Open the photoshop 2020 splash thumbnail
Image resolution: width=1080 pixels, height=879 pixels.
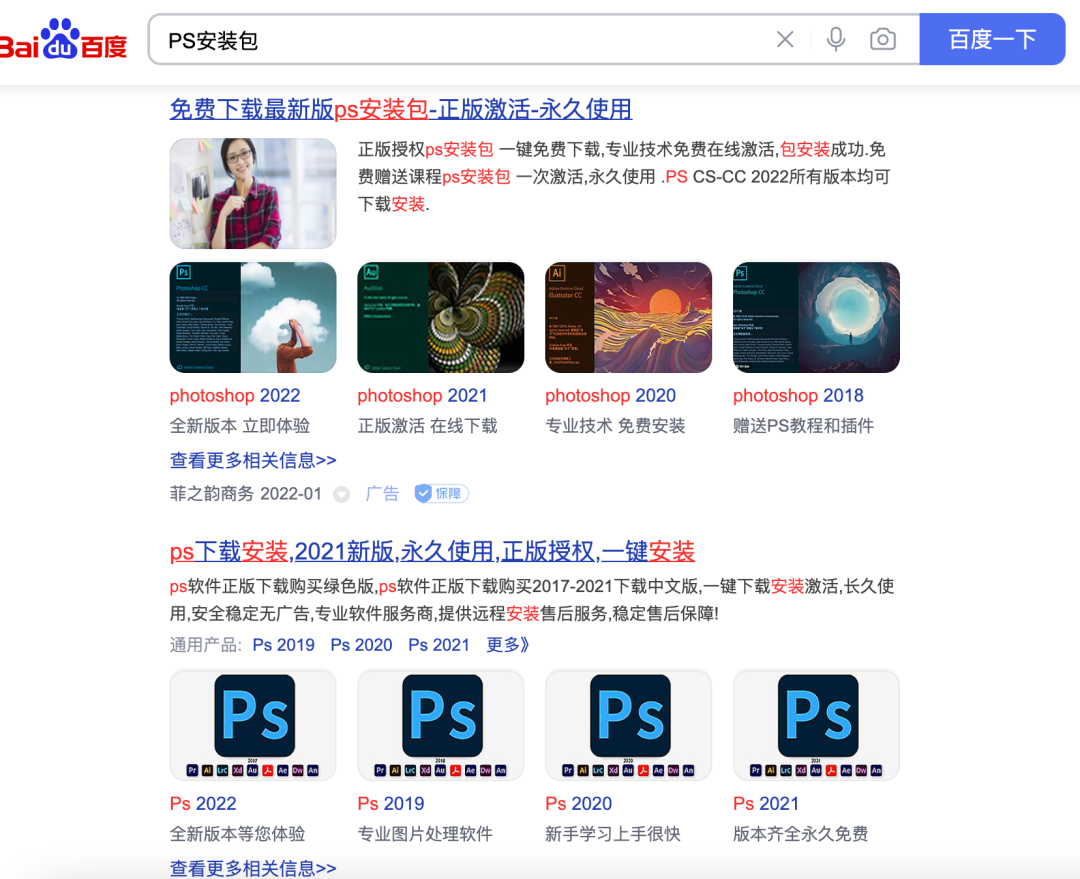point(629,318)
